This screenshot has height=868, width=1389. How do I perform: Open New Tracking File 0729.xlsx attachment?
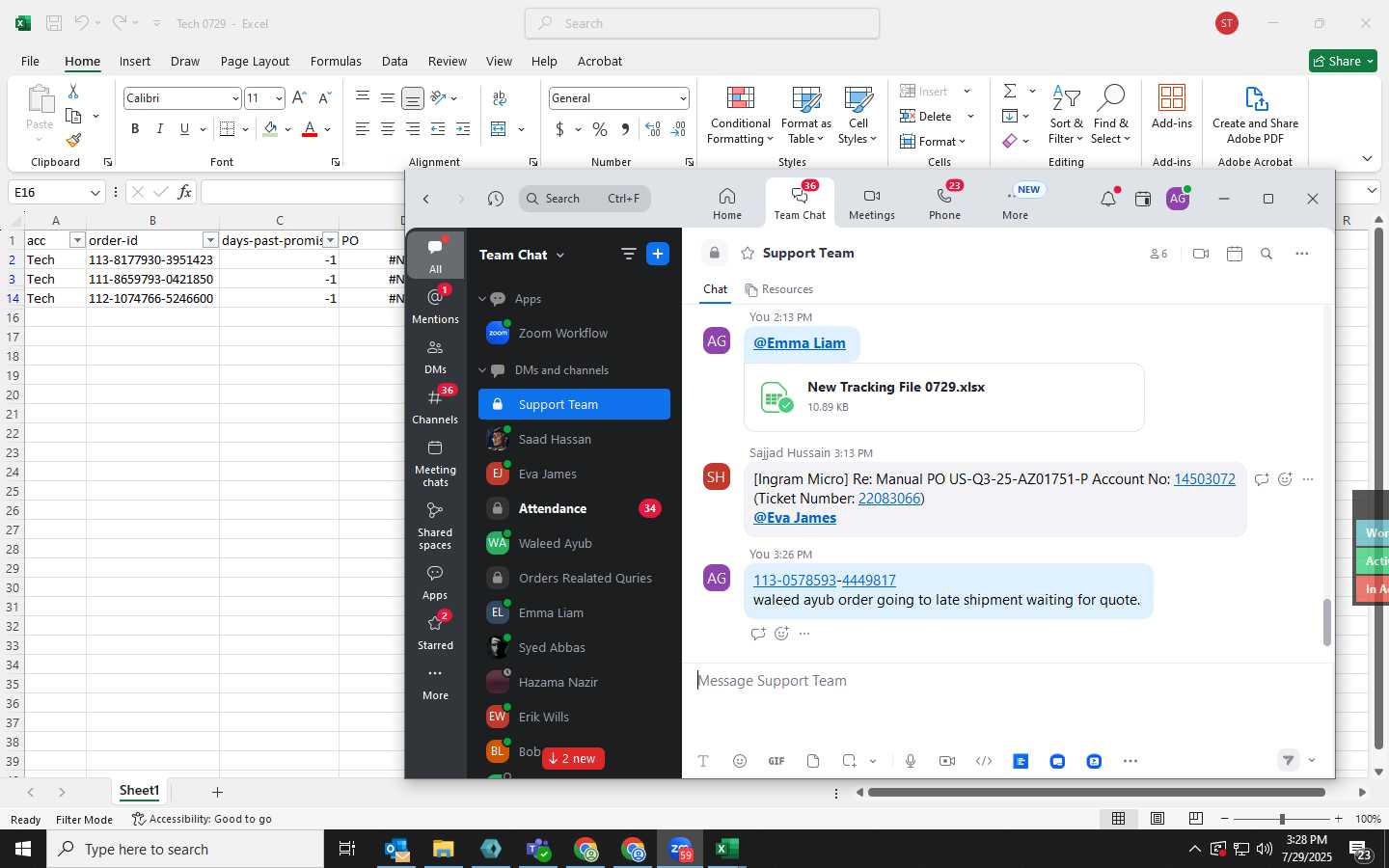(943, 396)
